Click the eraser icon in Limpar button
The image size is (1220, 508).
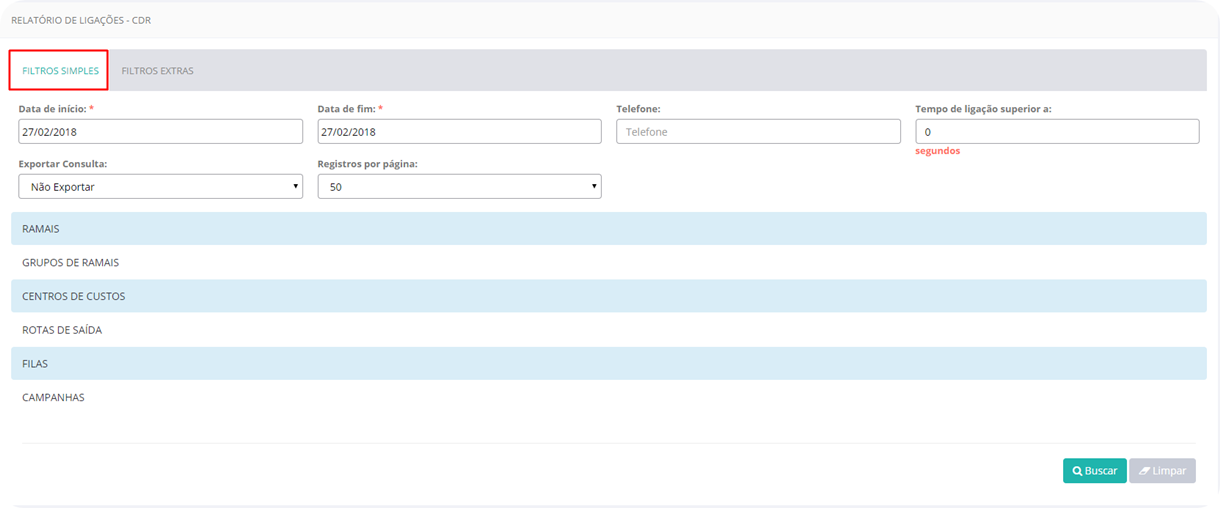[x=1144, y=471]
